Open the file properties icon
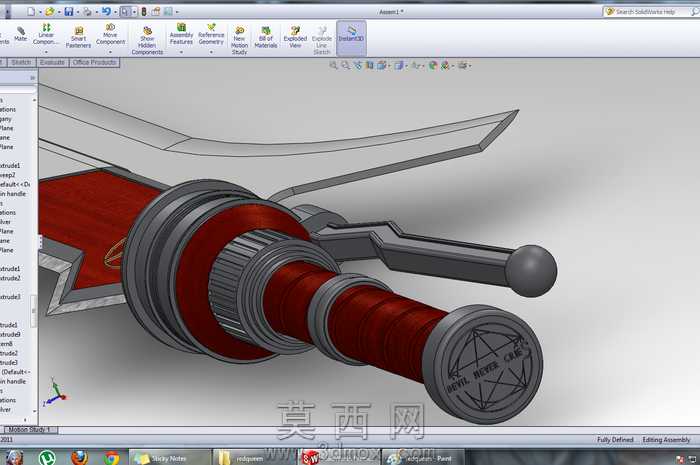This screenshot has height=465, width=700. pos(155,12)
